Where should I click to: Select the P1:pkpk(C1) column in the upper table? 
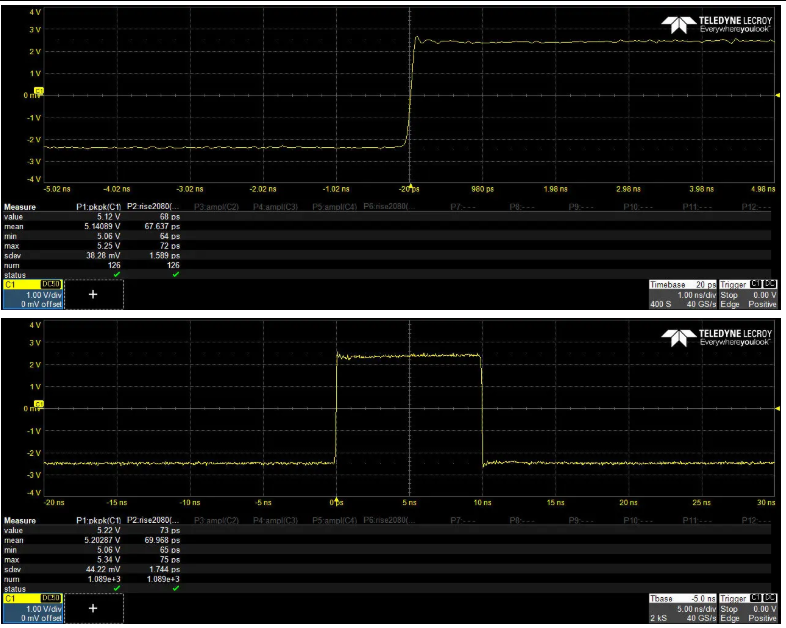pyautogui.click(x=101, y=206)
